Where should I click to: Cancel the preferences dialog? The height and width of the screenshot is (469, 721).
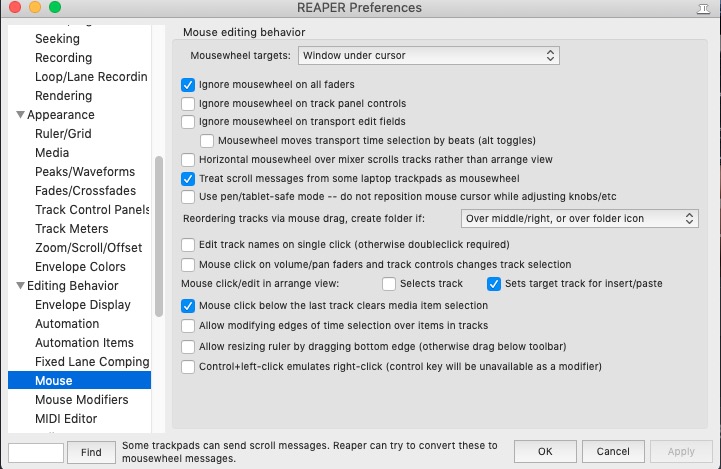tap(613, 452)
